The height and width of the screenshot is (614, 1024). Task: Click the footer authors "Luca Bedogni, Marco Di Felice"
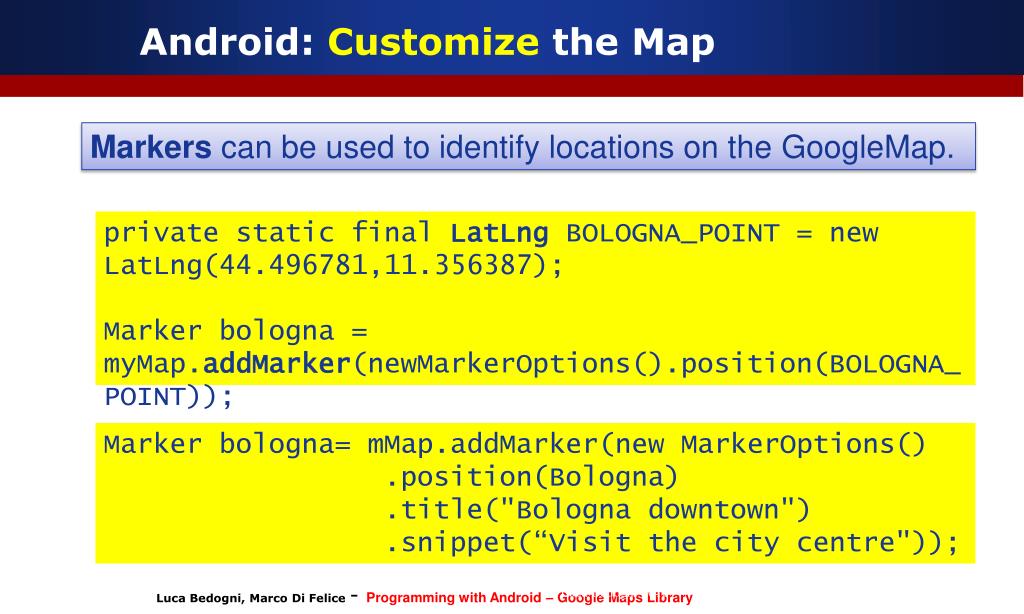(251, 598)
